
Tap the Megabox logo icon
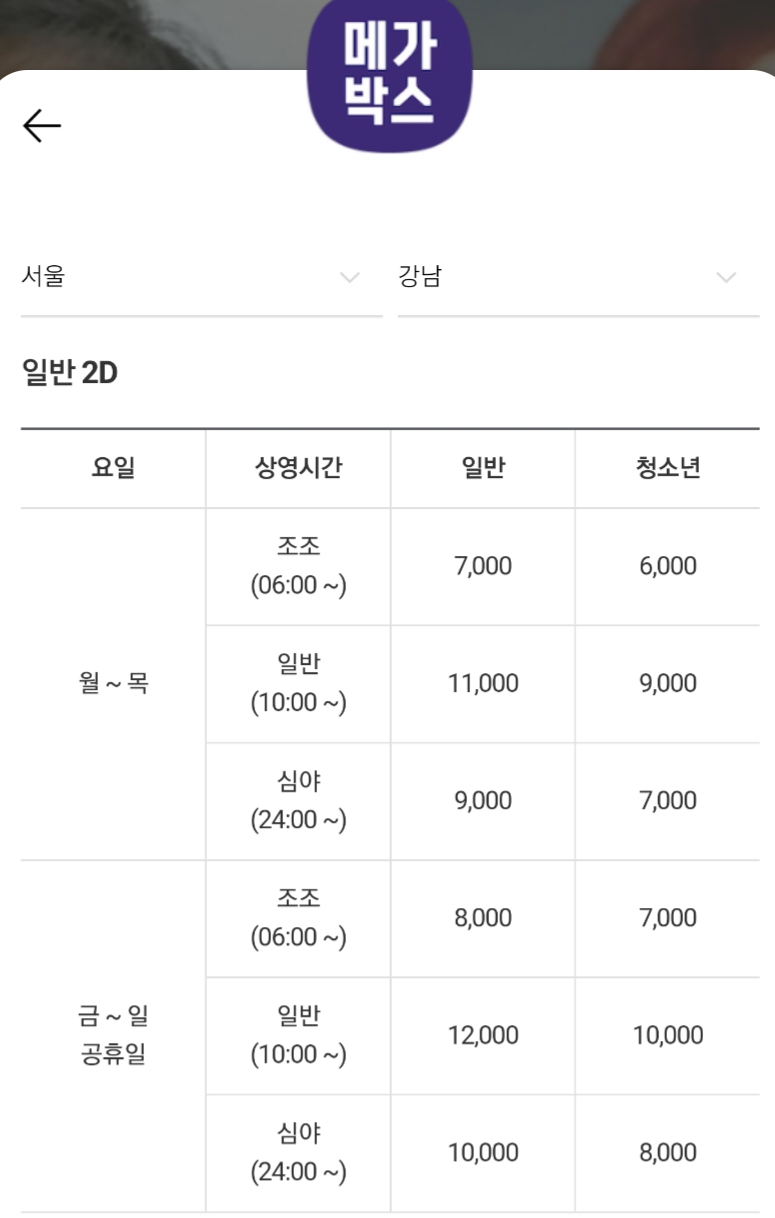tap(389, 76)
